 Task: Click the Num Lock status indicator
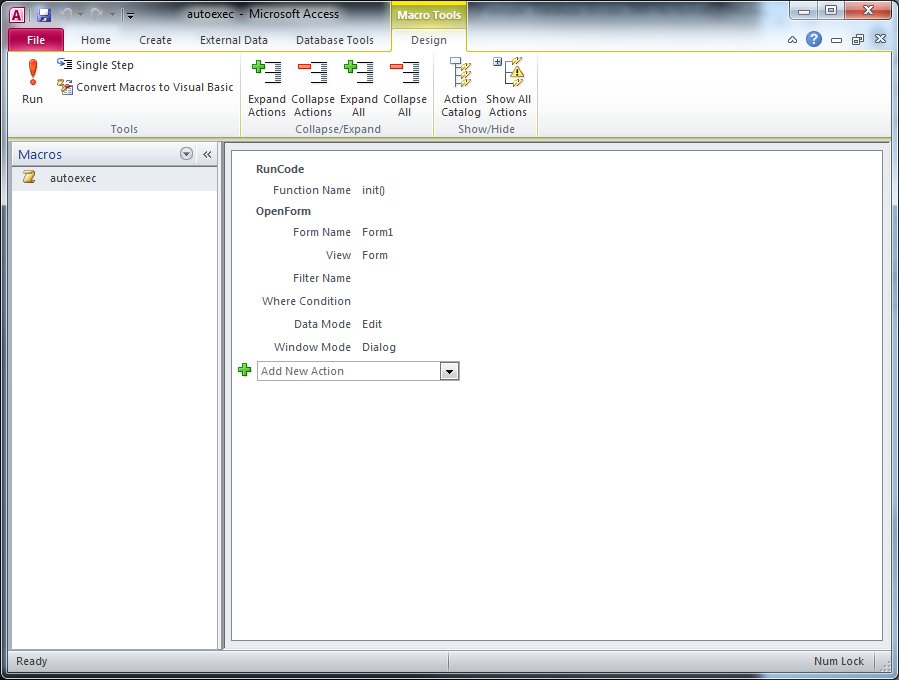pos(839,661)
